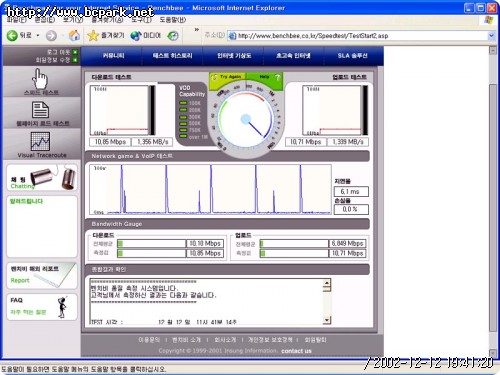This screenshot has width=500, height=375.
Task: Click the upload overall average bandwidth bar
Action: click(x=294, y=244)
